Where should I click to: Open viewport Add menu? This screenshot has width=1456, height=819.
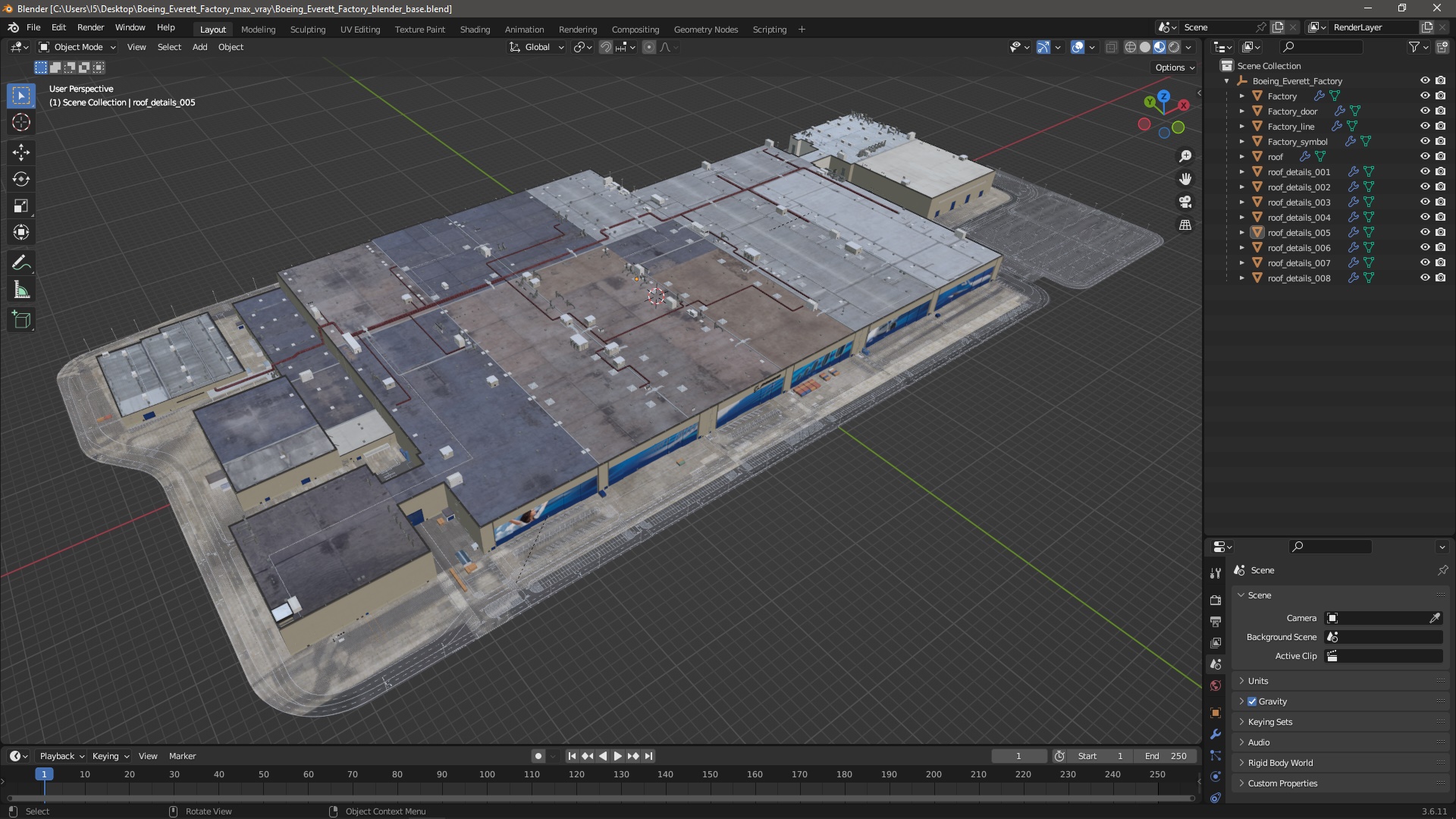tap(199, 47)
